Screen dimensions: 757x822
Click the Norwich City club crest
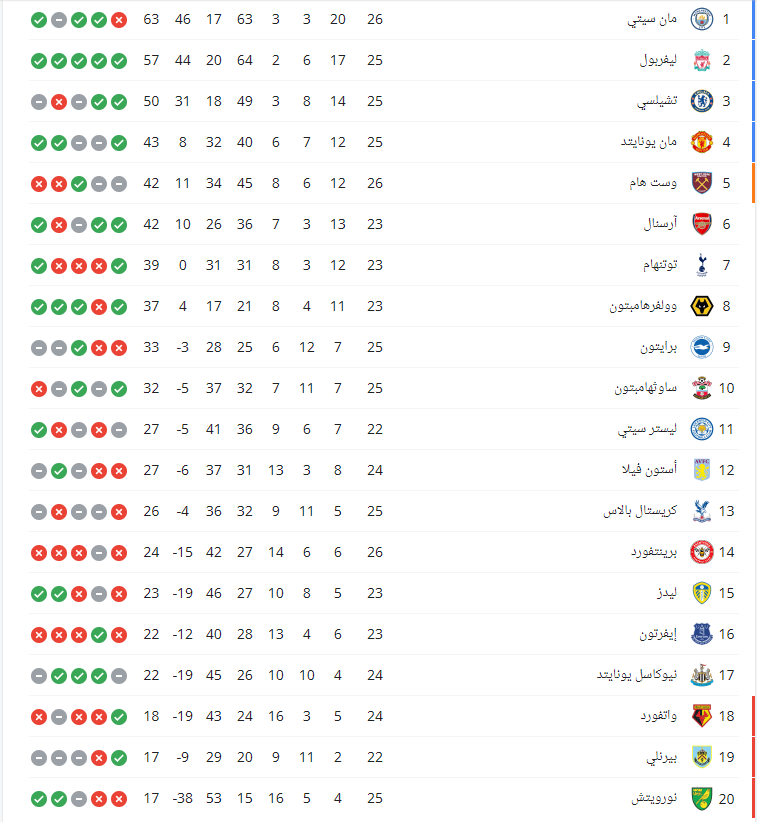[702, 798]
